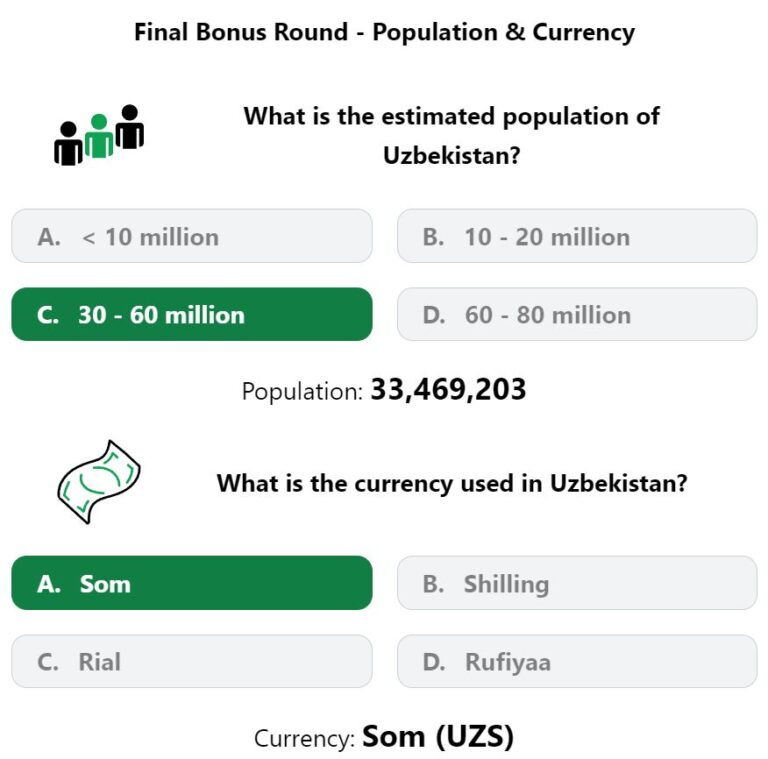Viewport: 768px width, 759px height.
Task: Click the Currency label before Som (UZS)
Action: click(304, 738)
